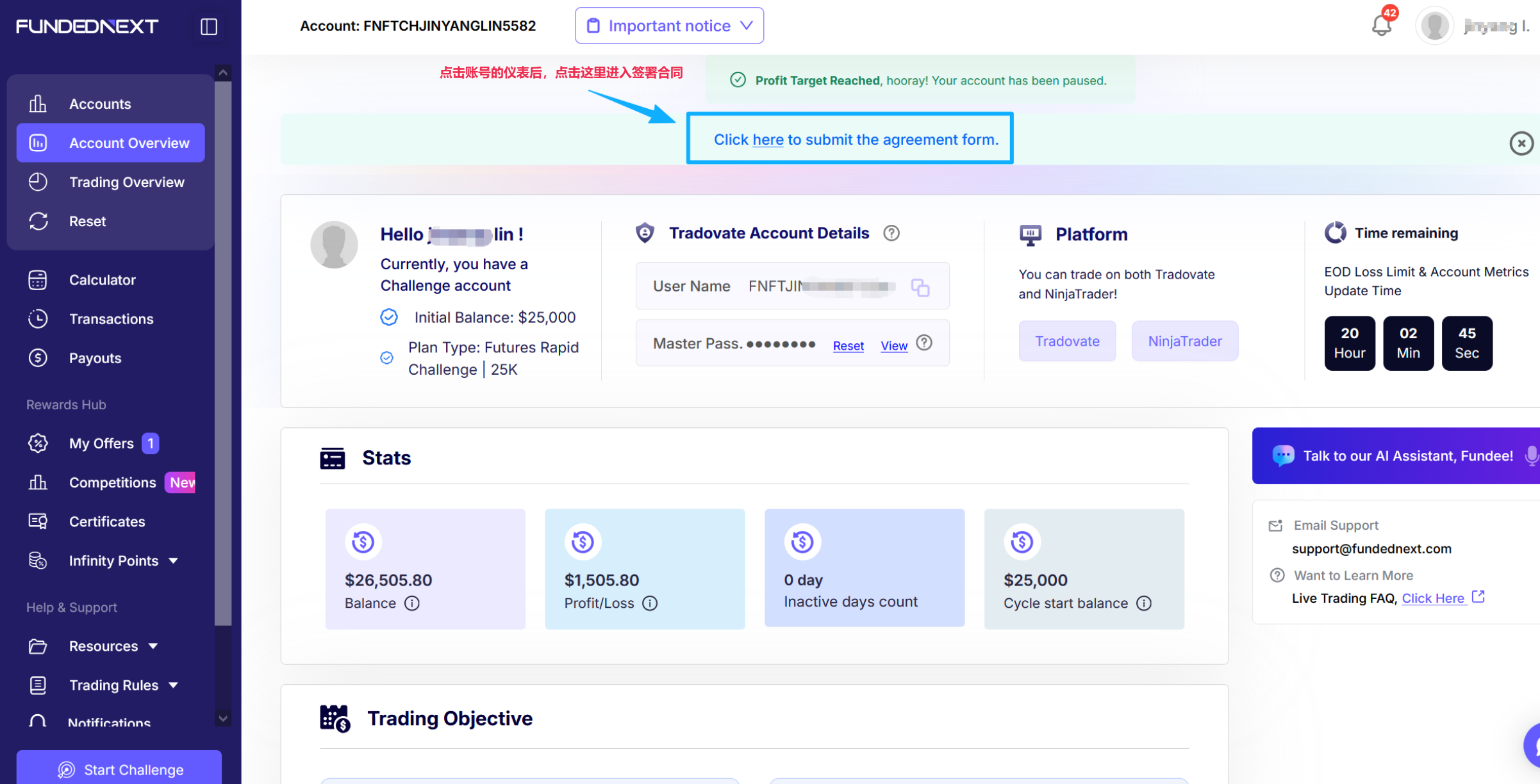This screenshot has width=1540, height=784.
Task: Click the support@fundednext.com email
Action: point(1371,549)
